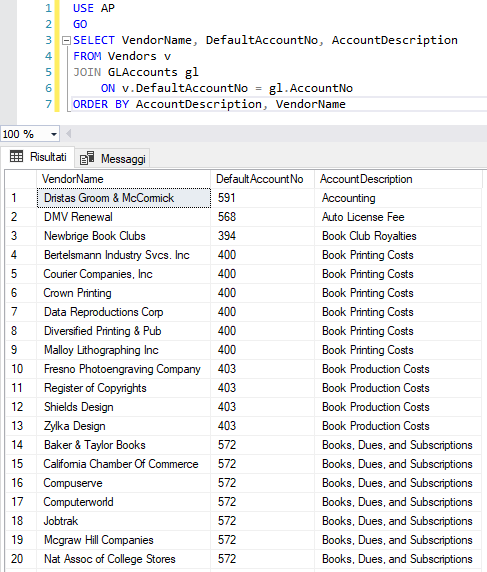Switch to the Messaggi tab
487x572 pixels.
pyautogui.click(x=113, y=159)
